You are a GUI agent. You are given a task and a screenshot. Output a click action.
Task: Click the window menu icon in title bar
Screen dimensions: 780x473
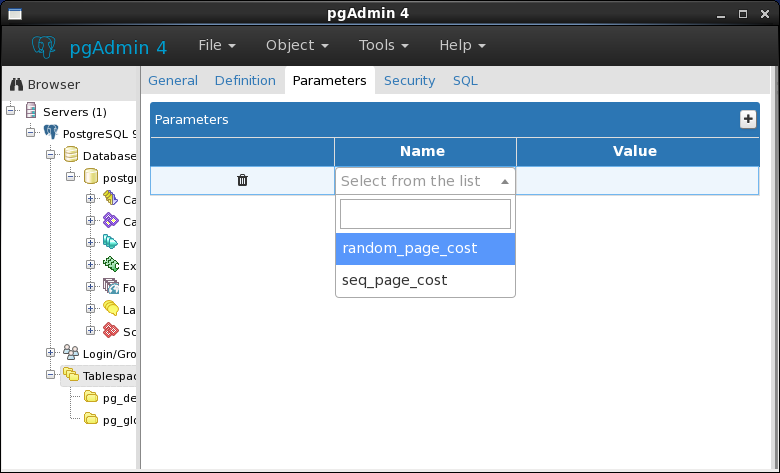tap(15, 14)
